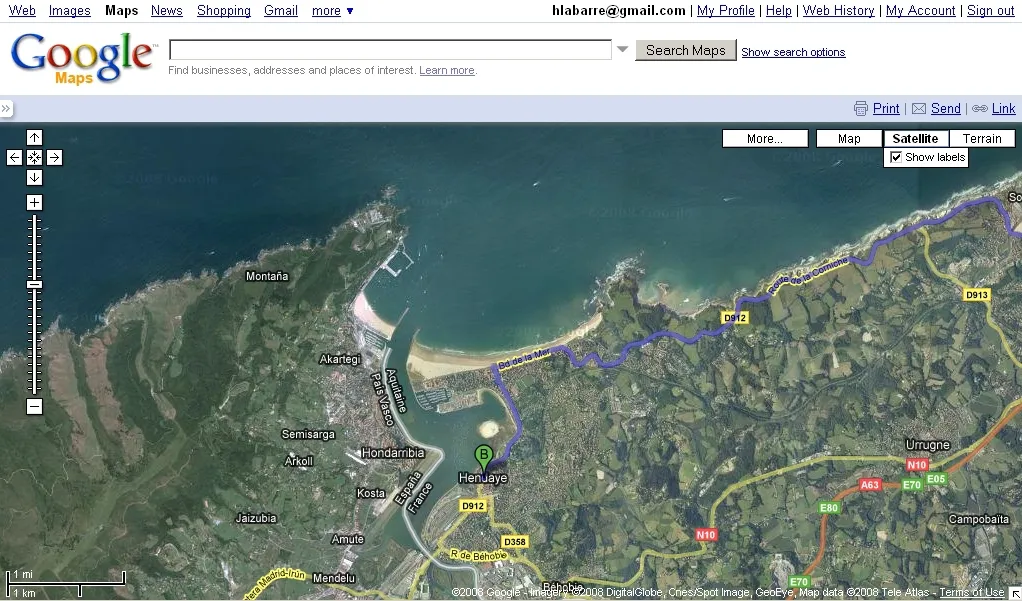Click the Jaizubia map label
The height and width of the screenshot is (601, 1022).
click(256, 518)
